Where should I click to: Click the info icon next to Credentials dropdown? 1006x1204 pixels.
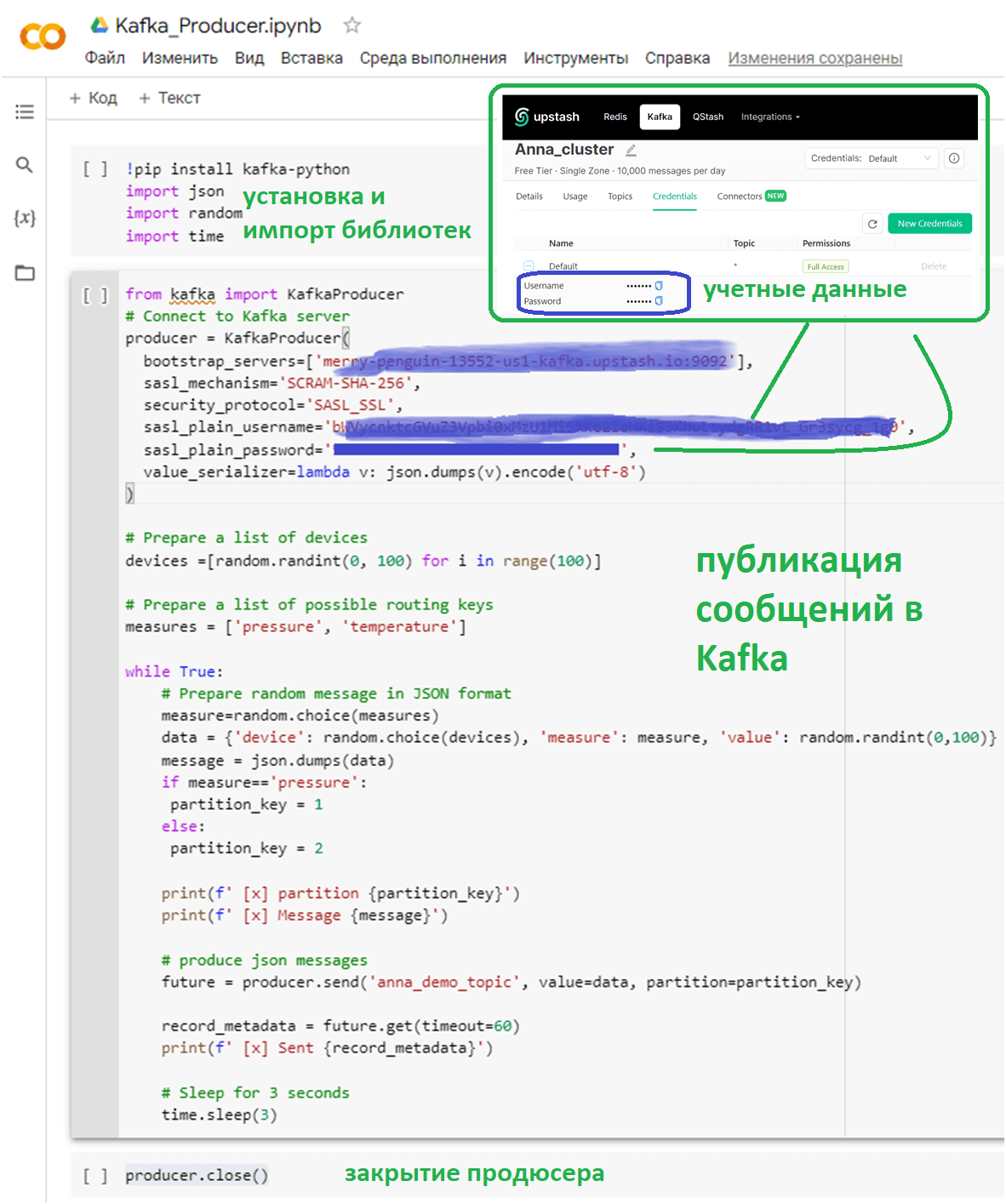(954, 158)
